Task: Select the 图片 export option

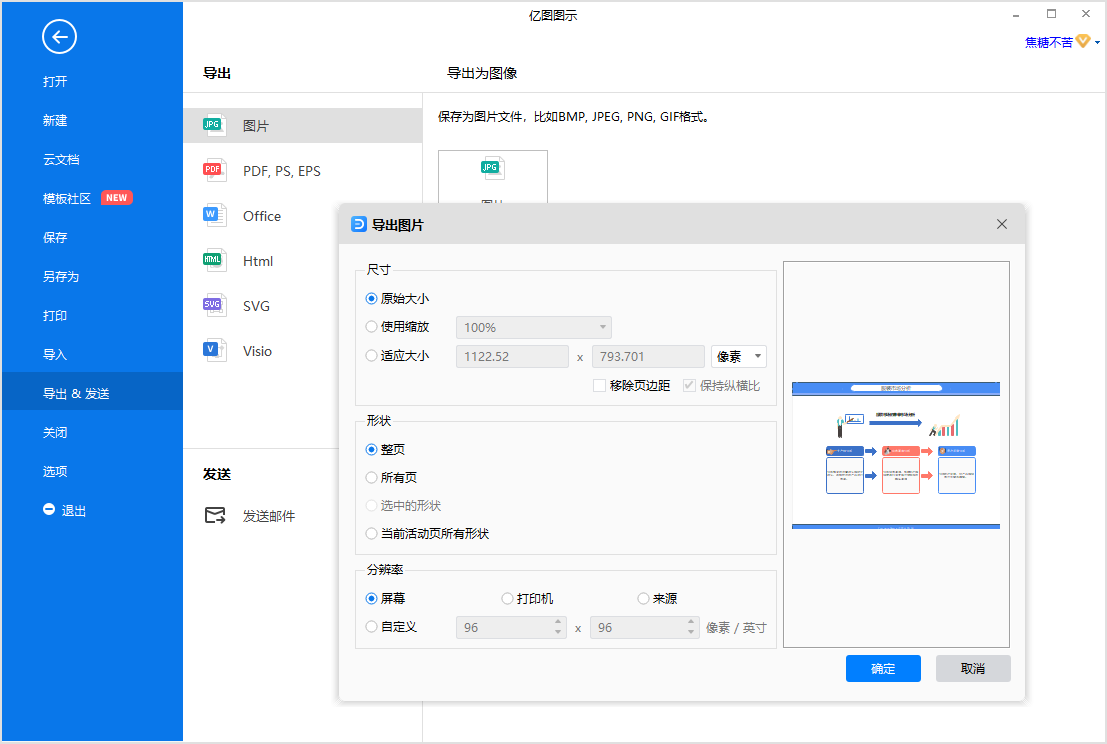Action: pyautogui.click(x=303, y=126)
